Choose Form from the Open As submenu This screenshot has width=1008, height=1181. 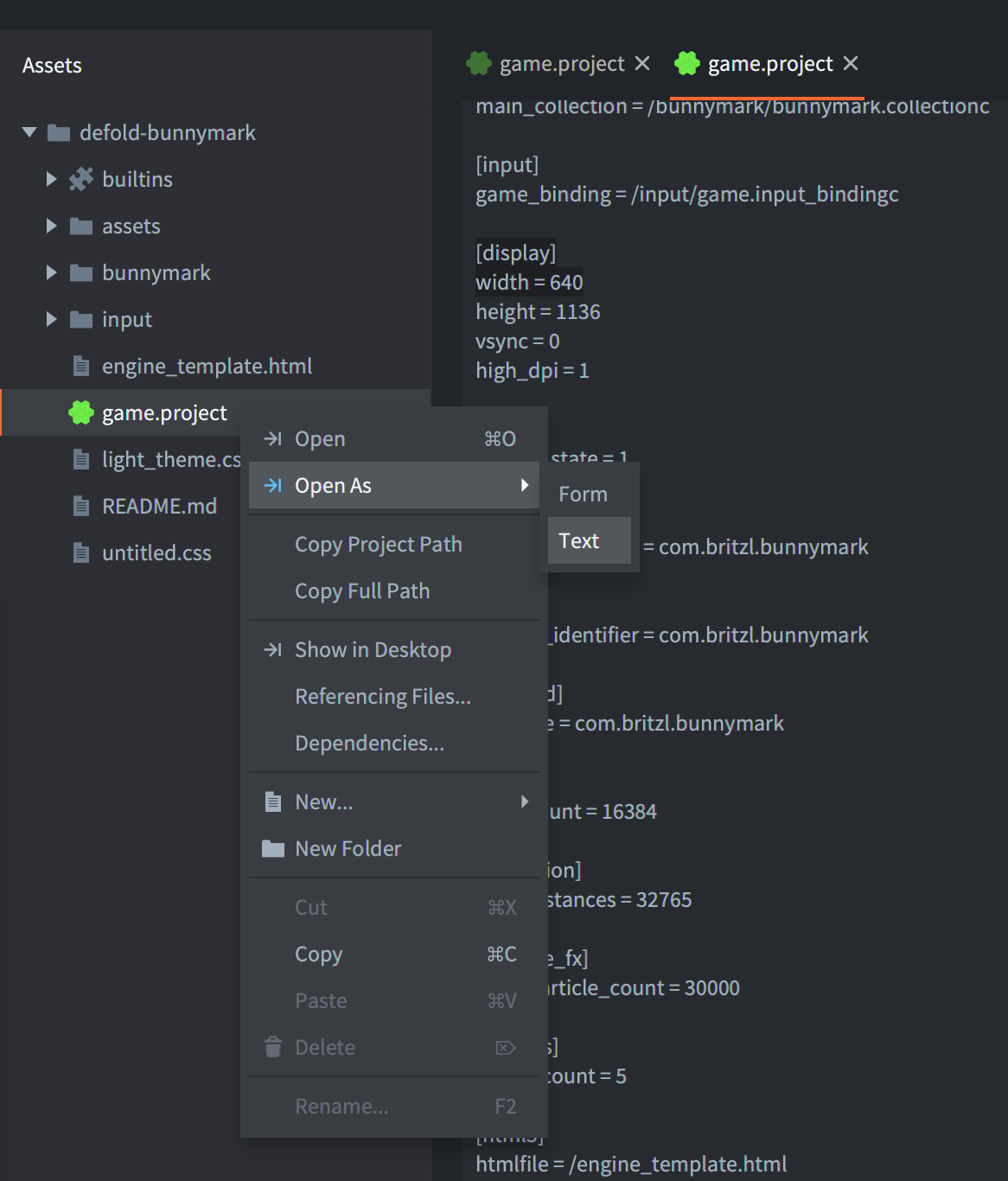pyautogui.click(x=584, y=495)
